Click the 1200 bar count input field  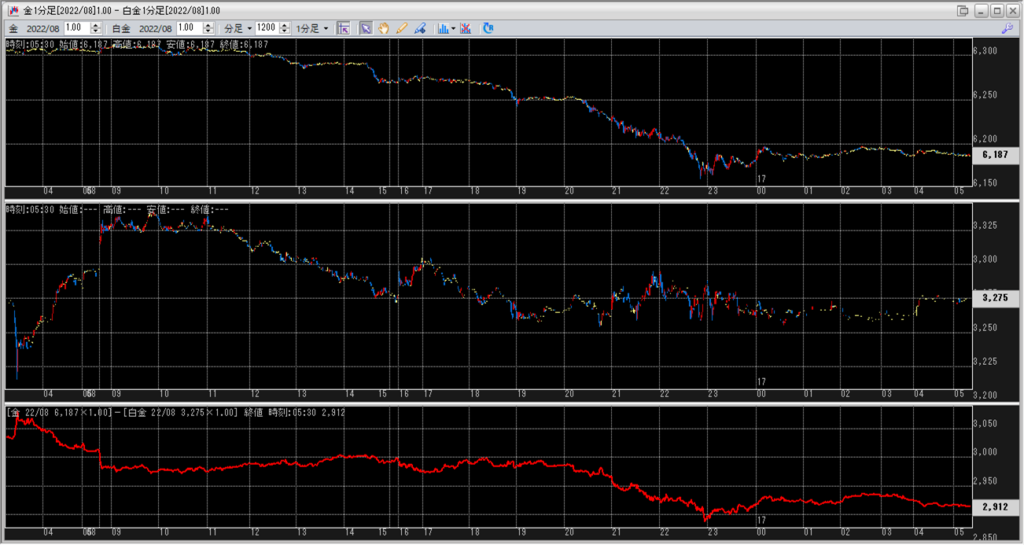(x=267, y=28)
